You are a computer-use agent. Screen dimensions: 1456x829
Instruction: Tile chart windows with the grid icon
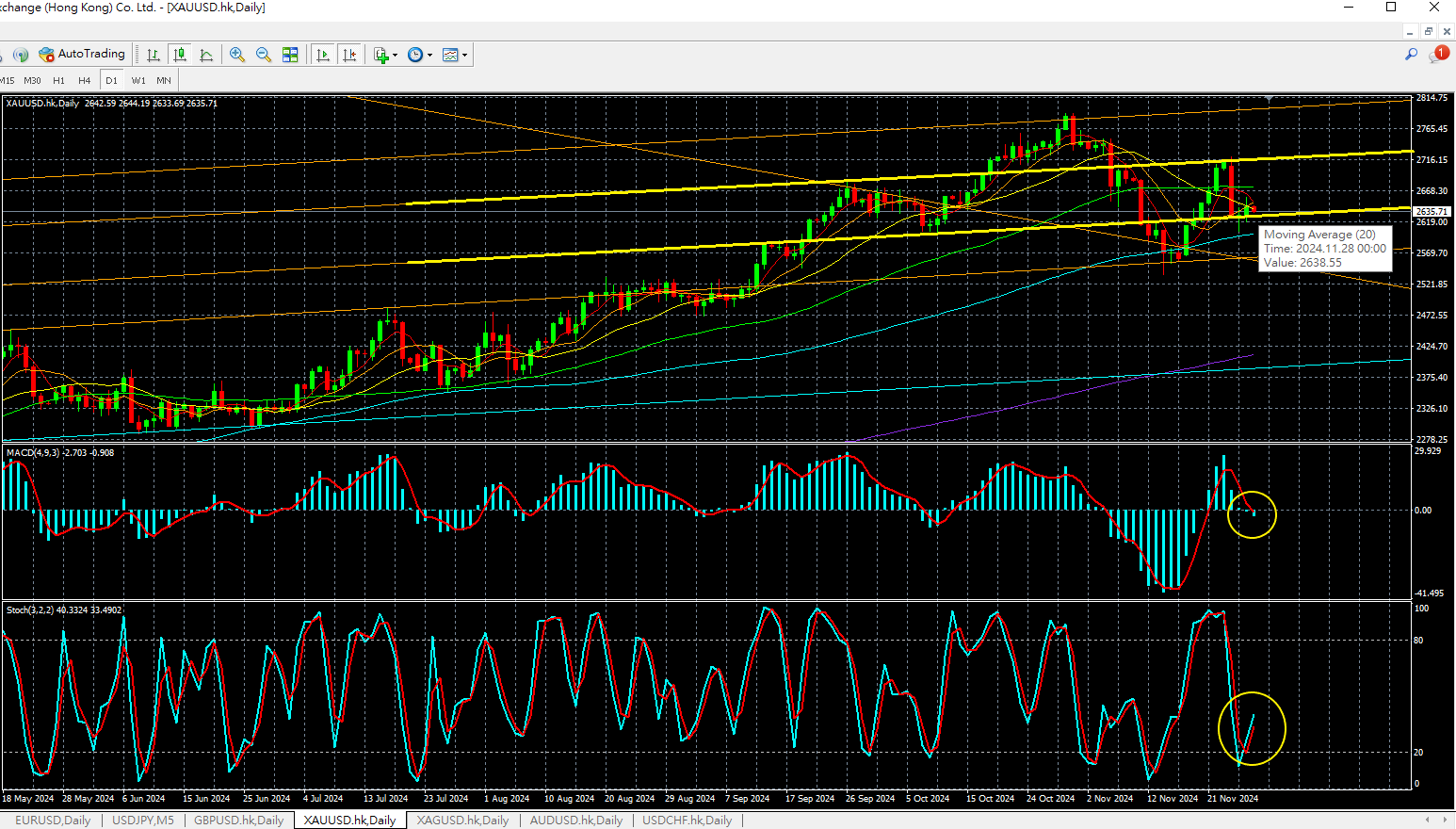tap(290, 55)
